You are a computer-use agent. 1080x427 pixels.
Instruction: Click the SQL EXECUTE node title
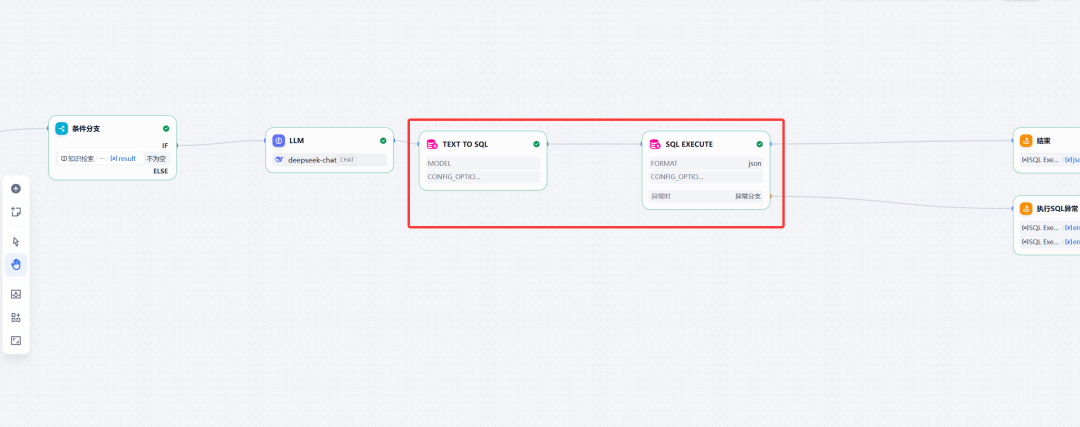[689, 144]
